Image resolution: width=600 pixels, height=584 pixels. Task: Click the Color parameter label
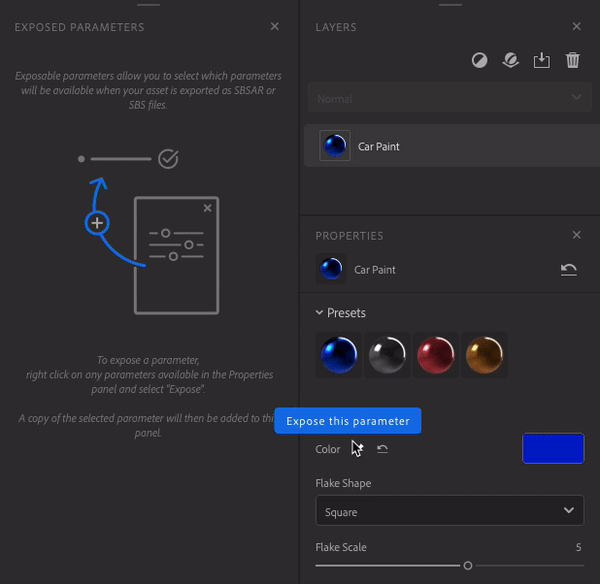[328, 449]
